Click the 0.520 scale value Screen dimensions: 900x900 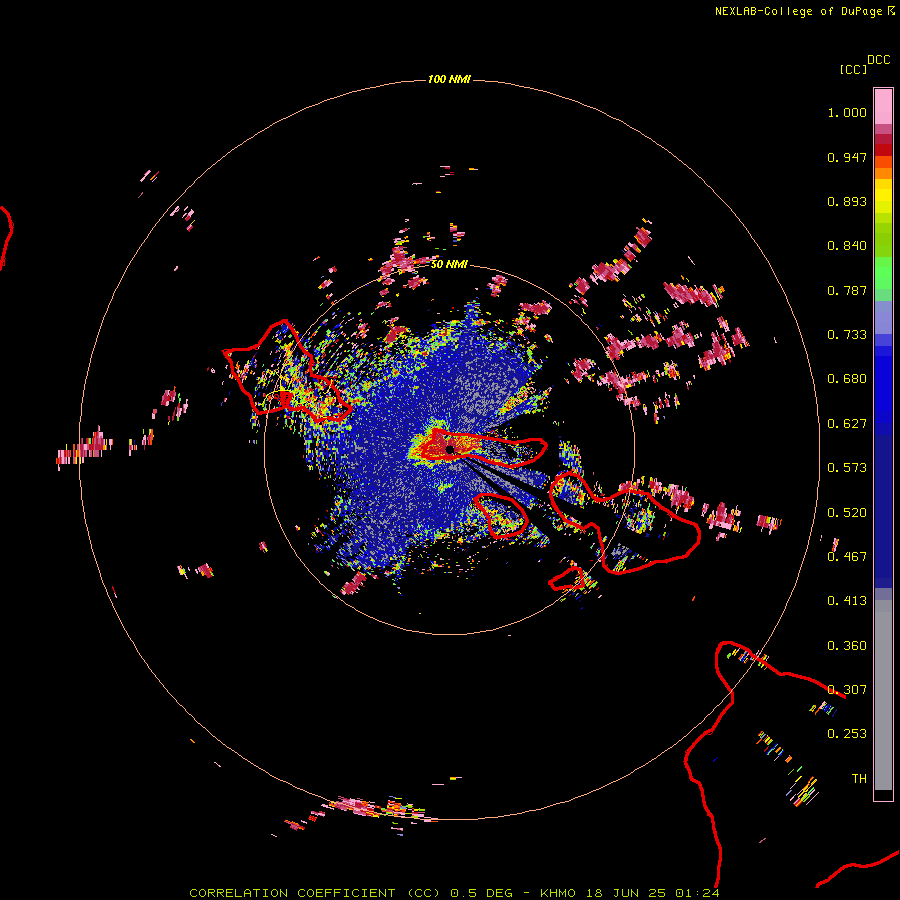click(847, 513)
